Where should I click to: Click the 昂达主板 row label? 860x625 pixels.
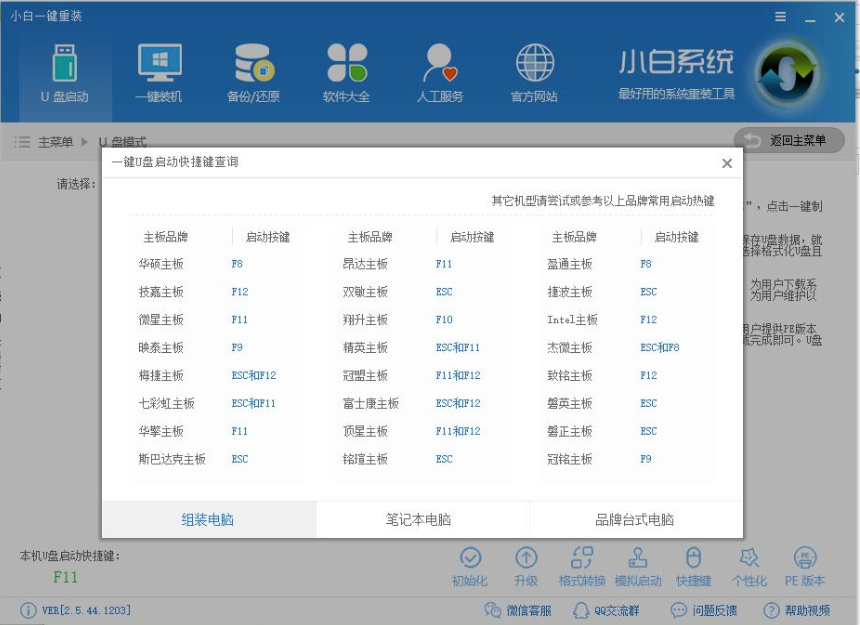coord(365,264)
